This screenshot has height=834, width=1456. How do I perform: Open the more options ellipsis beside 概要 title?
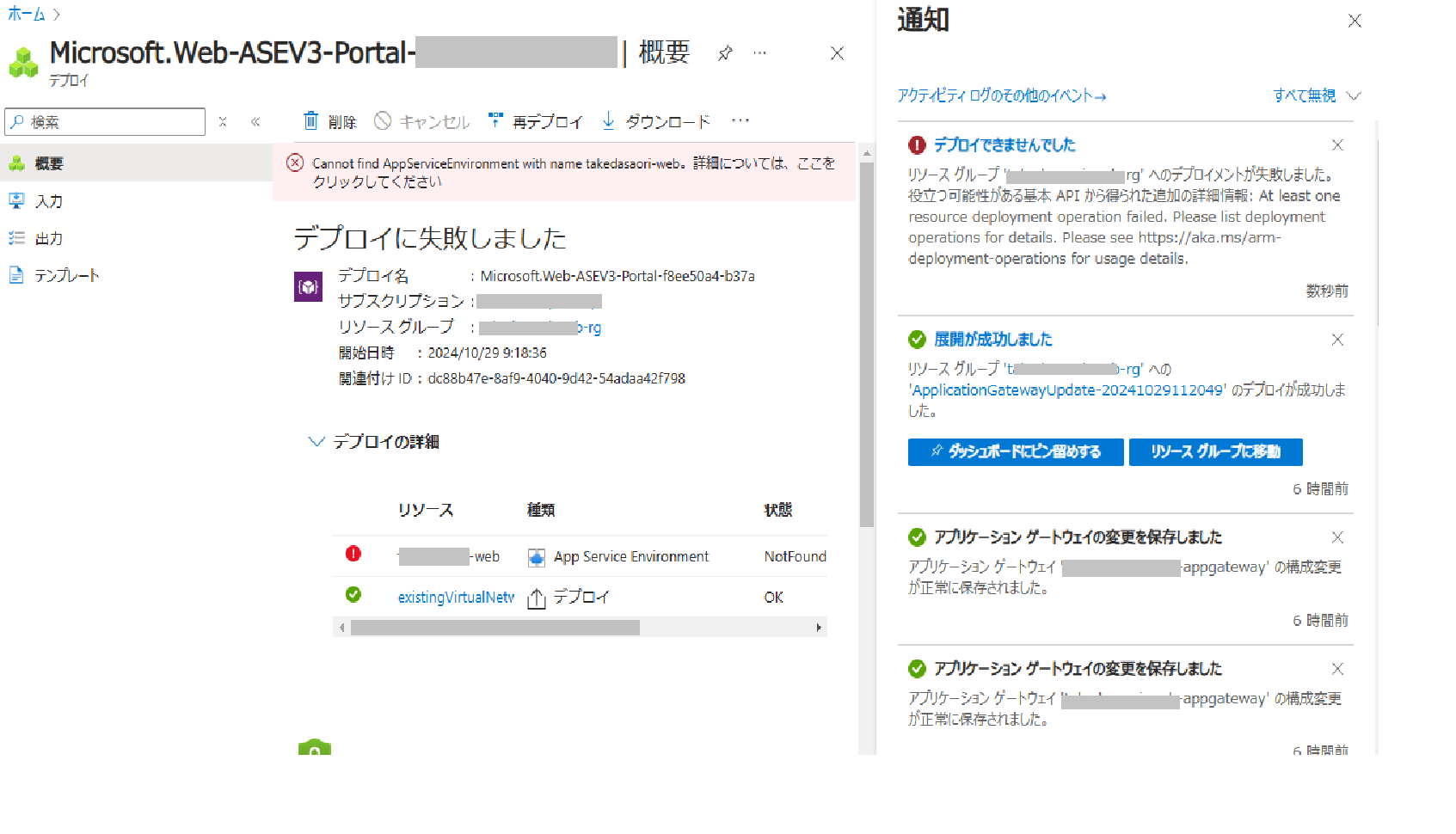[759, 53]
